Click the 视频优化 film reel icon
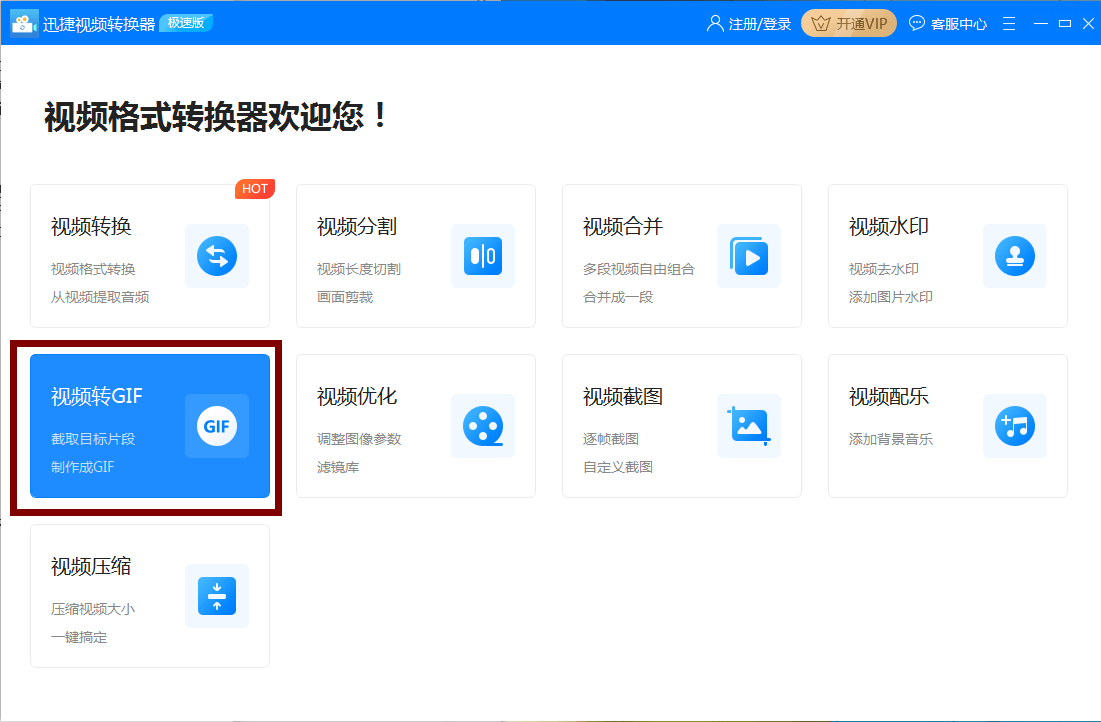This screenshot has height=722, width=1101. tap(483, 426)
